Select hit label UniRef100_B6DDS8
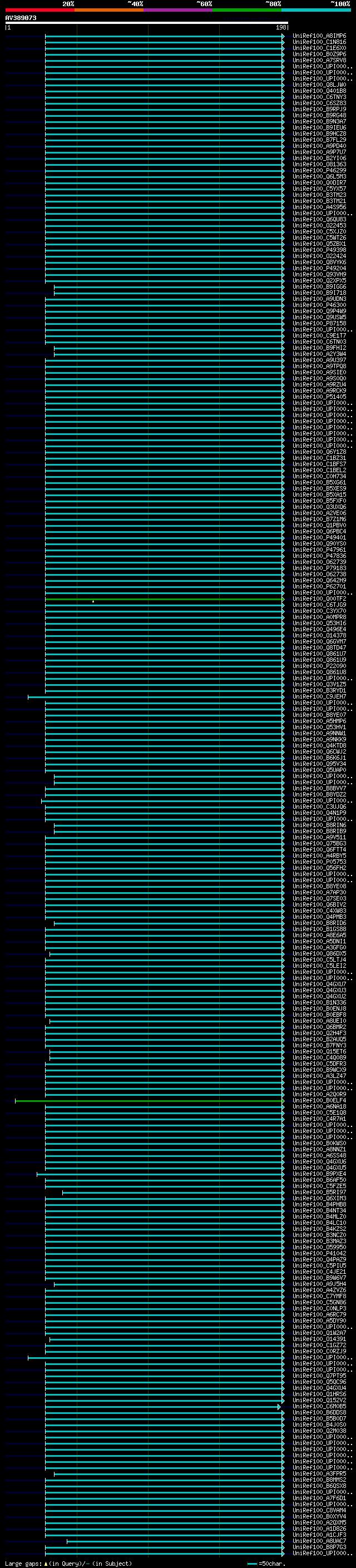 319,1413
